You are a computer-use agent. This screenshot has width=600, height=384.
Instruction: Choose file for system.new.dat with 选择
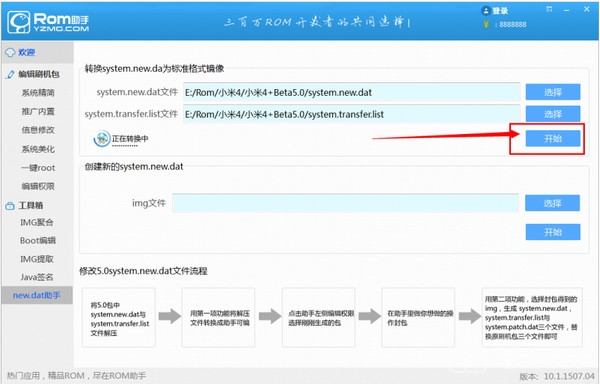pyautogui.click(x=553, y=92)
